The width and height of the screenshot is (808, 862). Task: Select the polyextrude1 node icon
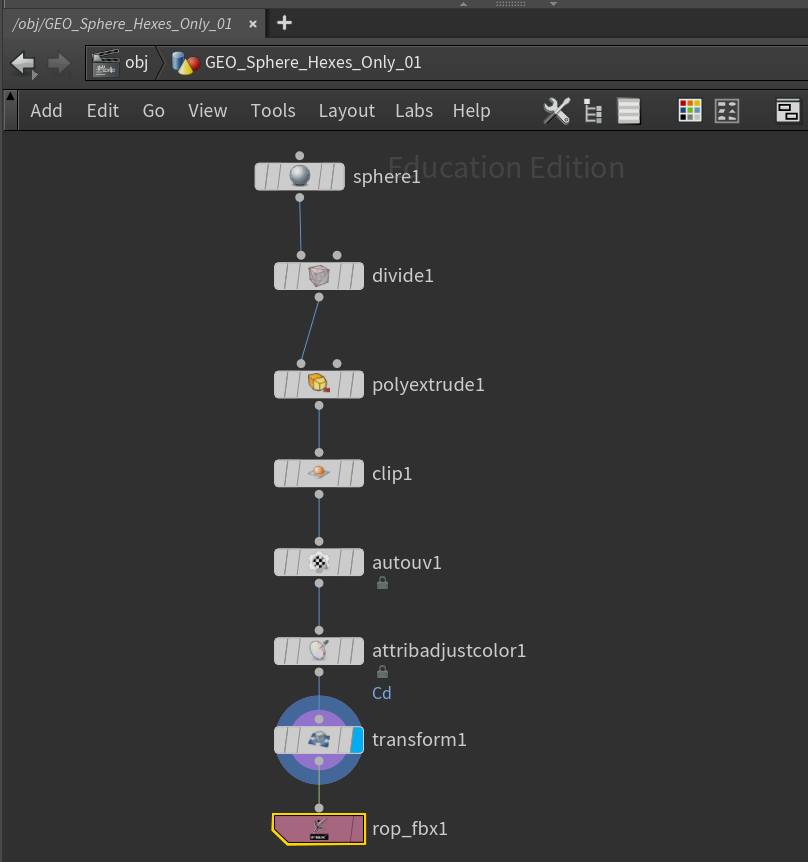click(319, 384)
